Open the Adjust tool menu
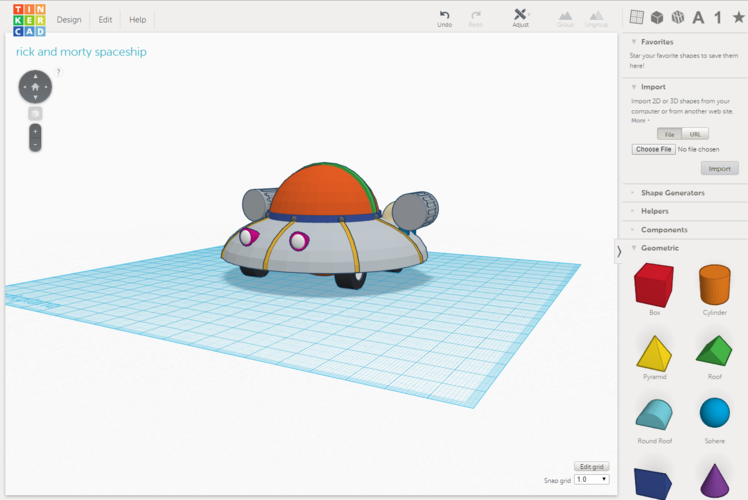748x500 pixels. coord(520,18)
